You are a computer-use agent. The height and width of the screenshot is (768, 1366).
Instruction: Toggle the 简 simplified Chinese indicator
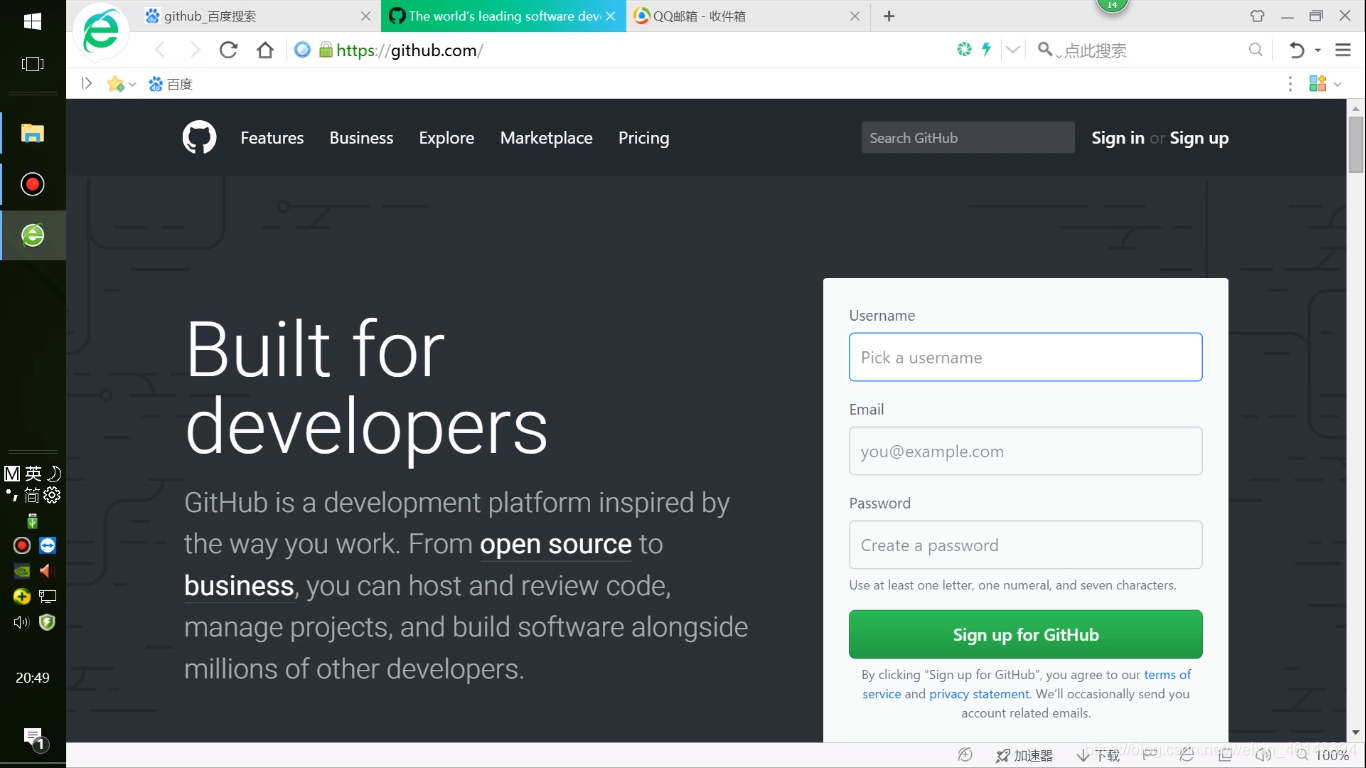pos(32,495)
